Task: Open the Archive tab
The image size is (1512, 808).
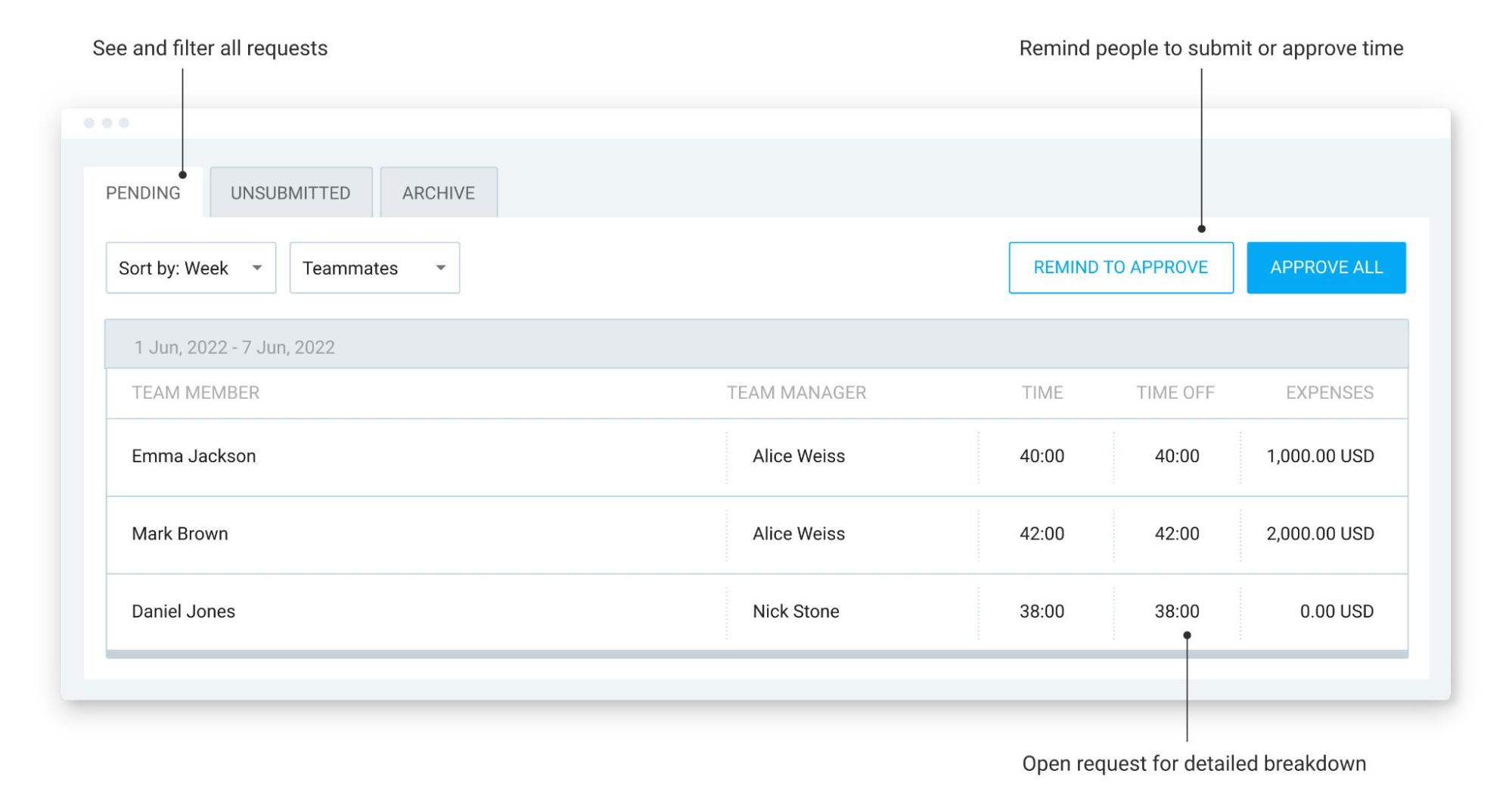Action: point(439,193)
